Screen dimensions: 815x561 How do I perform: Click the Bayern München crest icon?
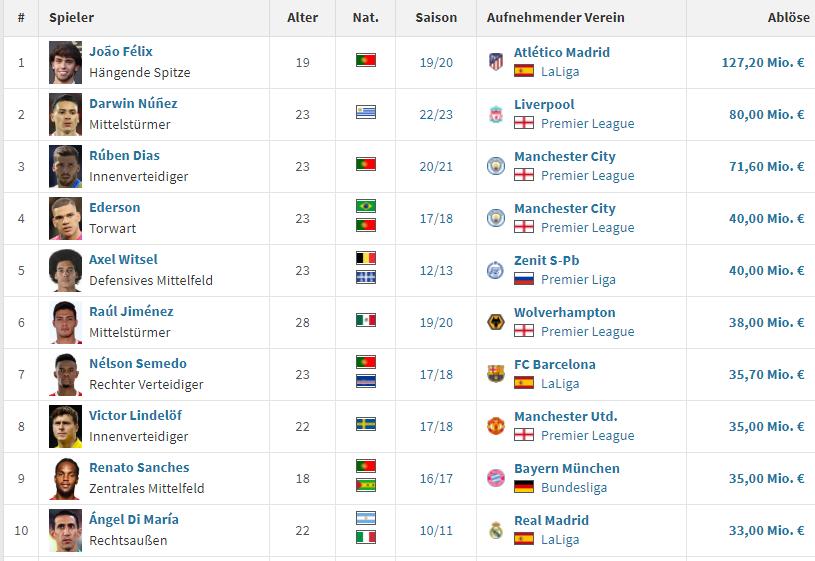[x=496, y=478]
